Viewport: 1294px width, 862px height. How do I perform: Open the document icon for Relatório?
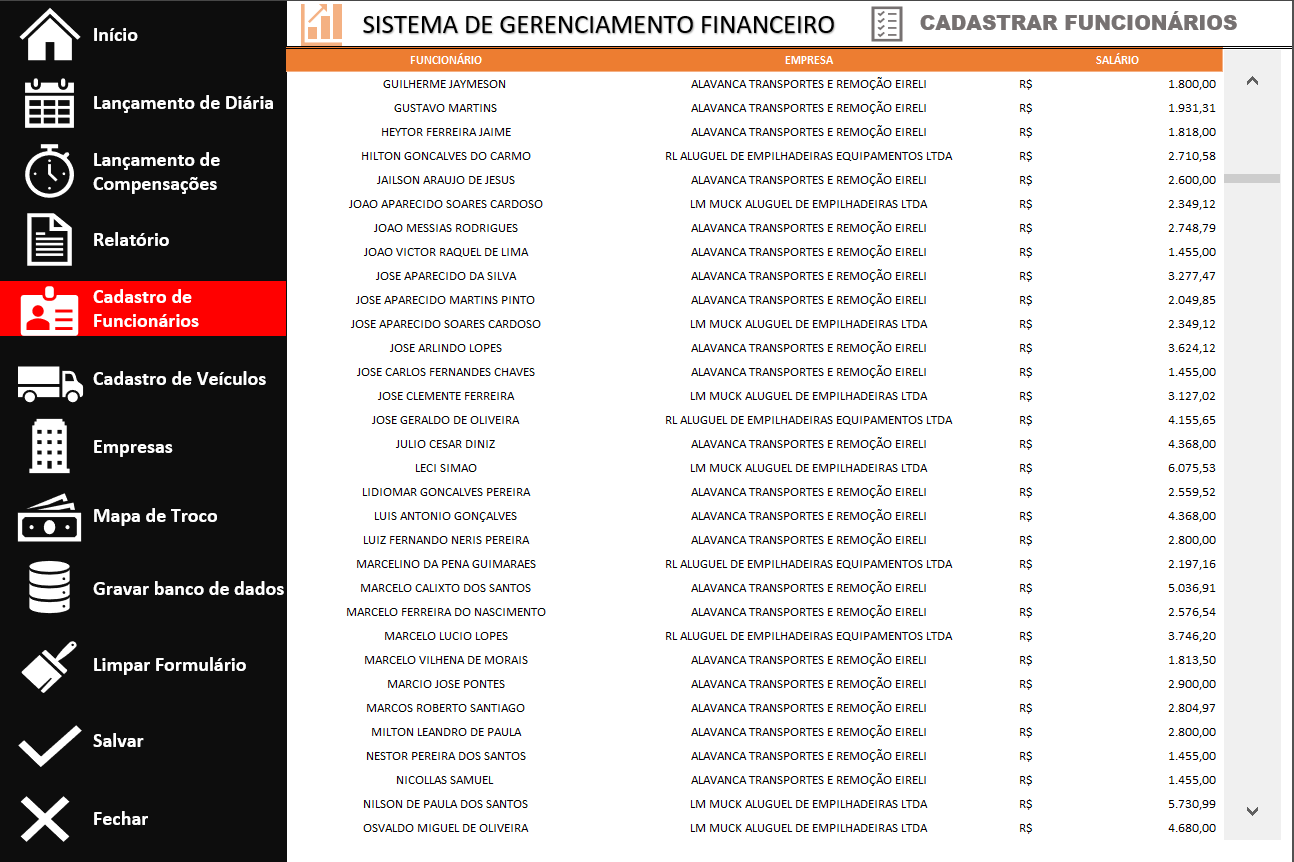[49, 240]
